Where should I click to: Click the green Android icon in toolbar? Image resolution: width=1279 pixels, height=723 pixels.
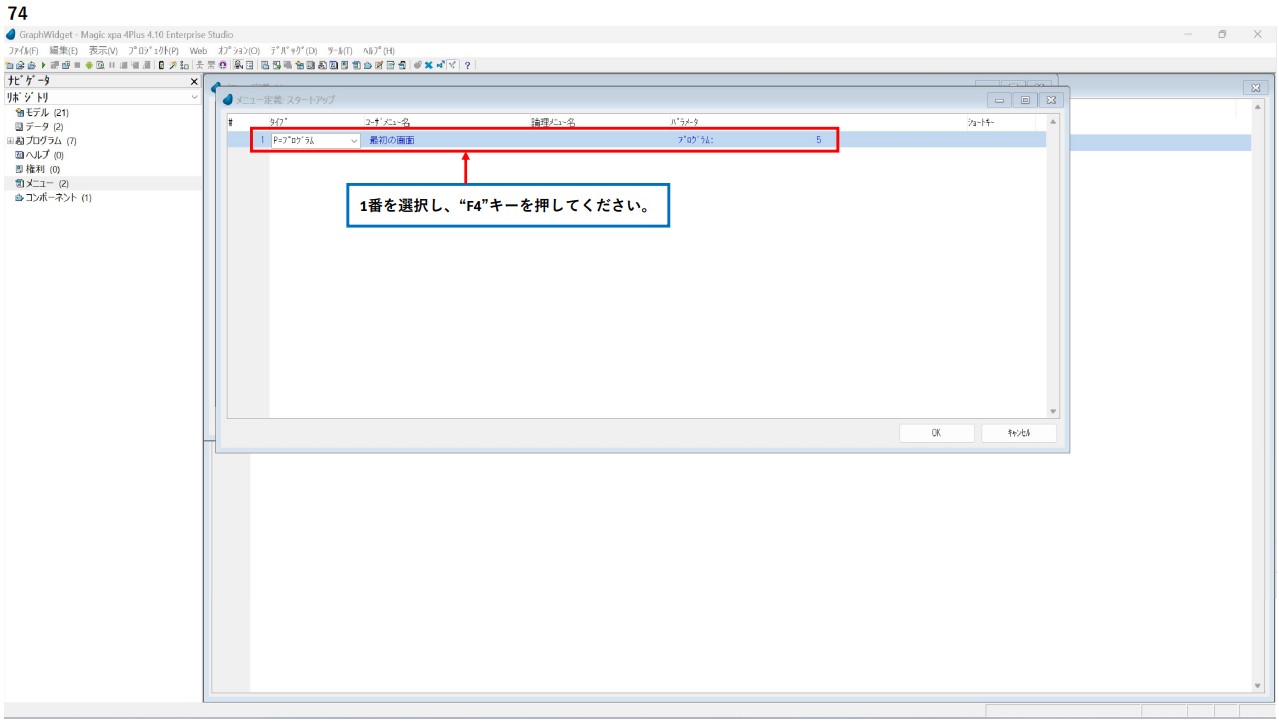tap(88, 65)
